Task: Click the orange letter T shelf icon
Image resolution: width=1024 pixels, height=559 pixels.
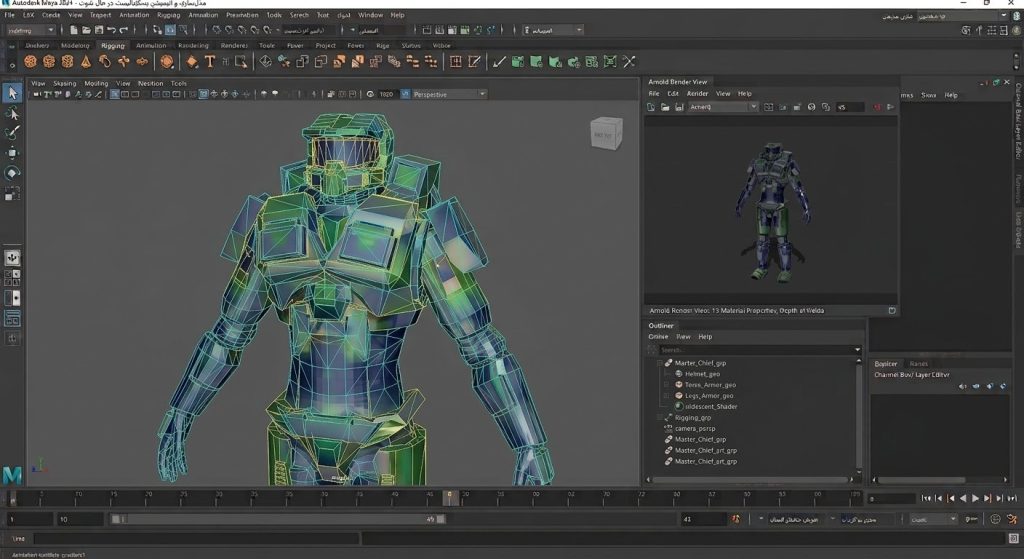Action: (210, 61)
